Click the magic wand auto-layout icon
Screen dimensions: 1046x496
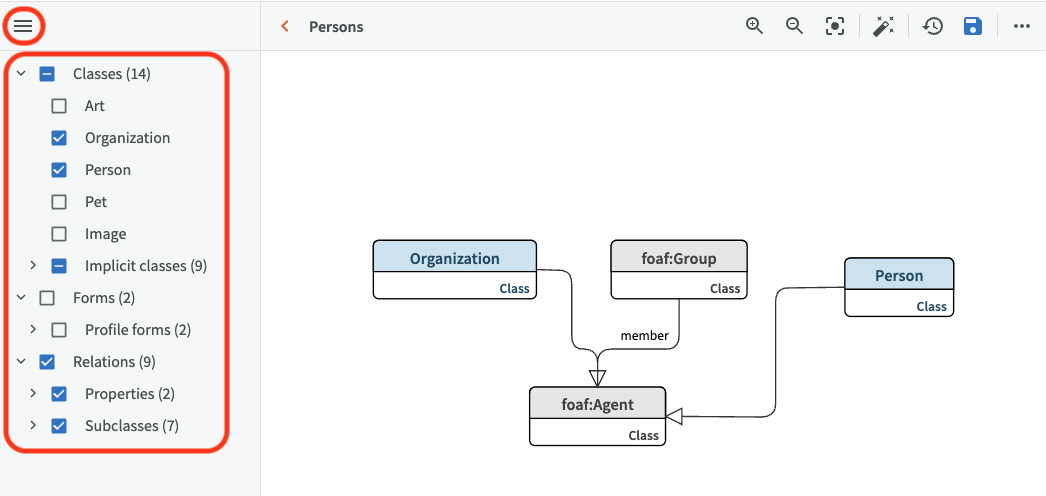point(883,26)
